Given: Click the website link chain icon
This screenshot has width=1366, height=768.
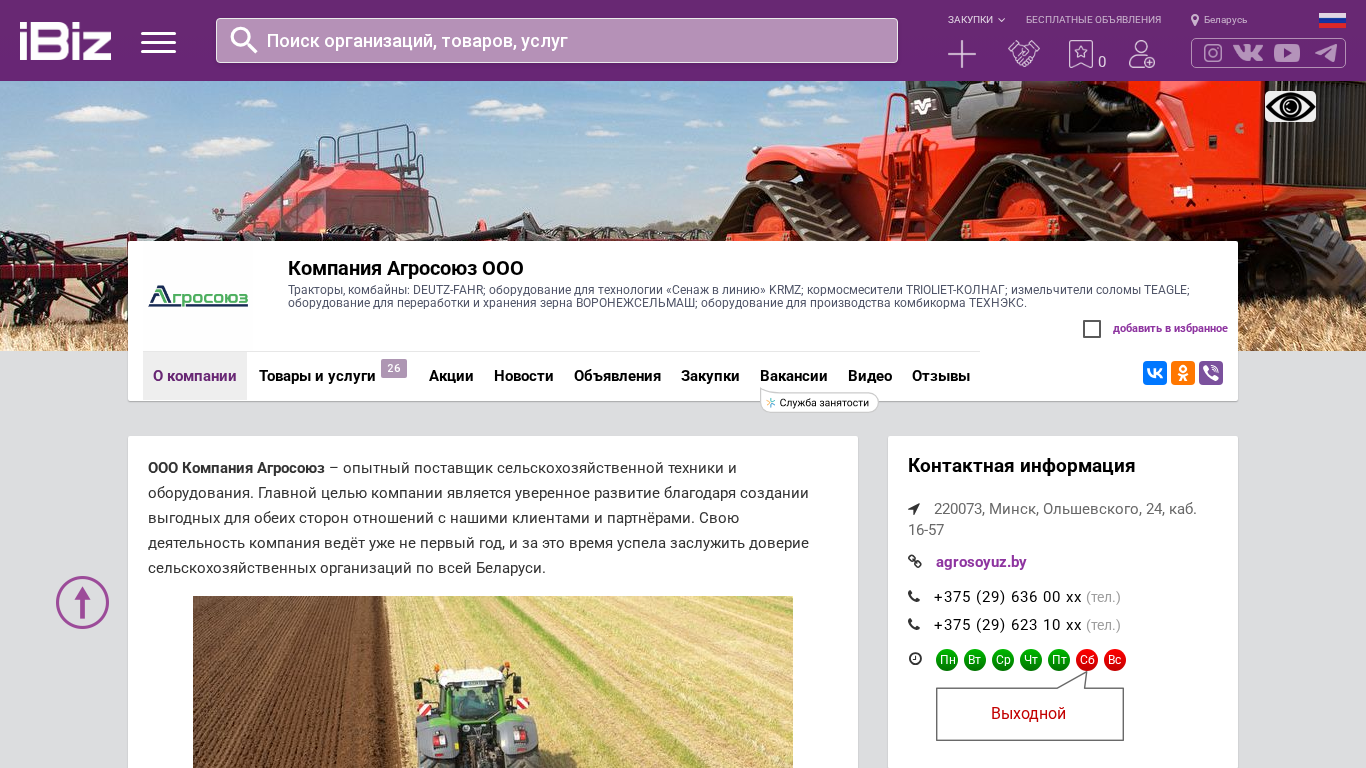Looking at the screenshot, I should pyautogui.click(x=914, y=562).
